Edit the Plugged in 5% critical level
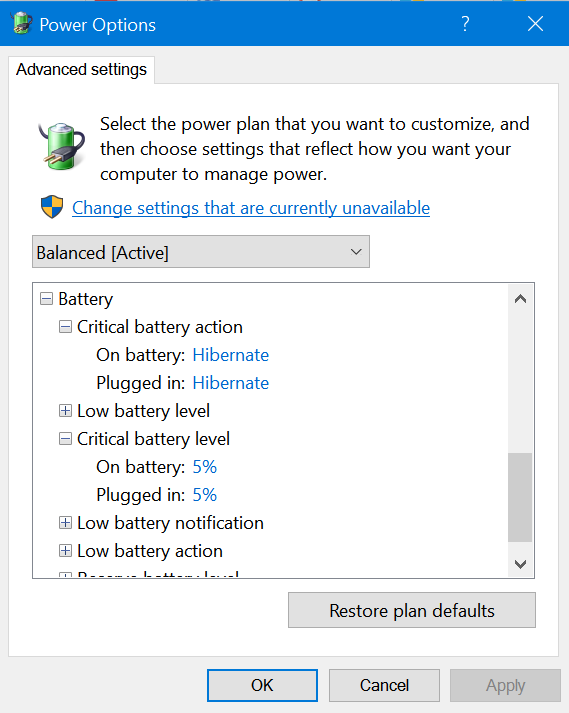 (205, 495)
